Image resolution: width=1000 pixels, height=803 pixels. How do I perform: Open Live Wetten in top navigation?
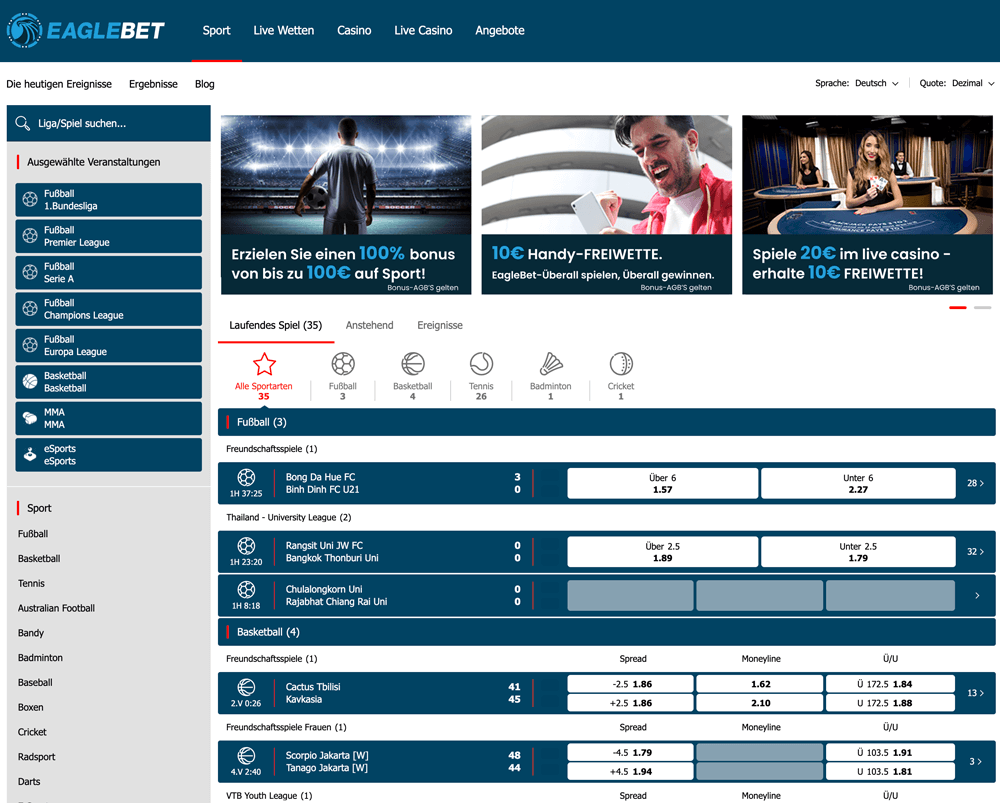coord(283,30)
